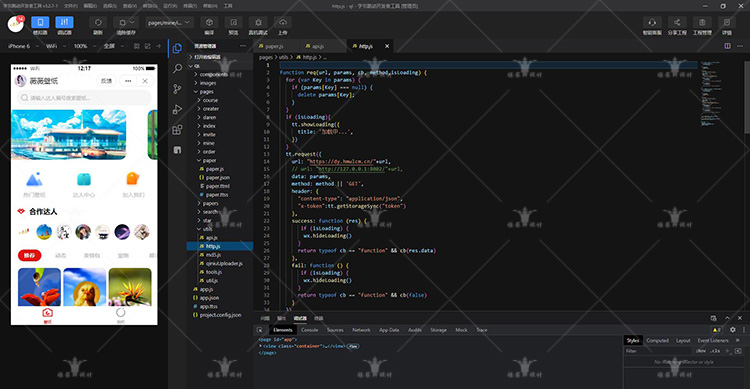The height and width of the screenshot is (389, 750).
Task: Close the http.js editor tab
Action: (x=387, y=46)
